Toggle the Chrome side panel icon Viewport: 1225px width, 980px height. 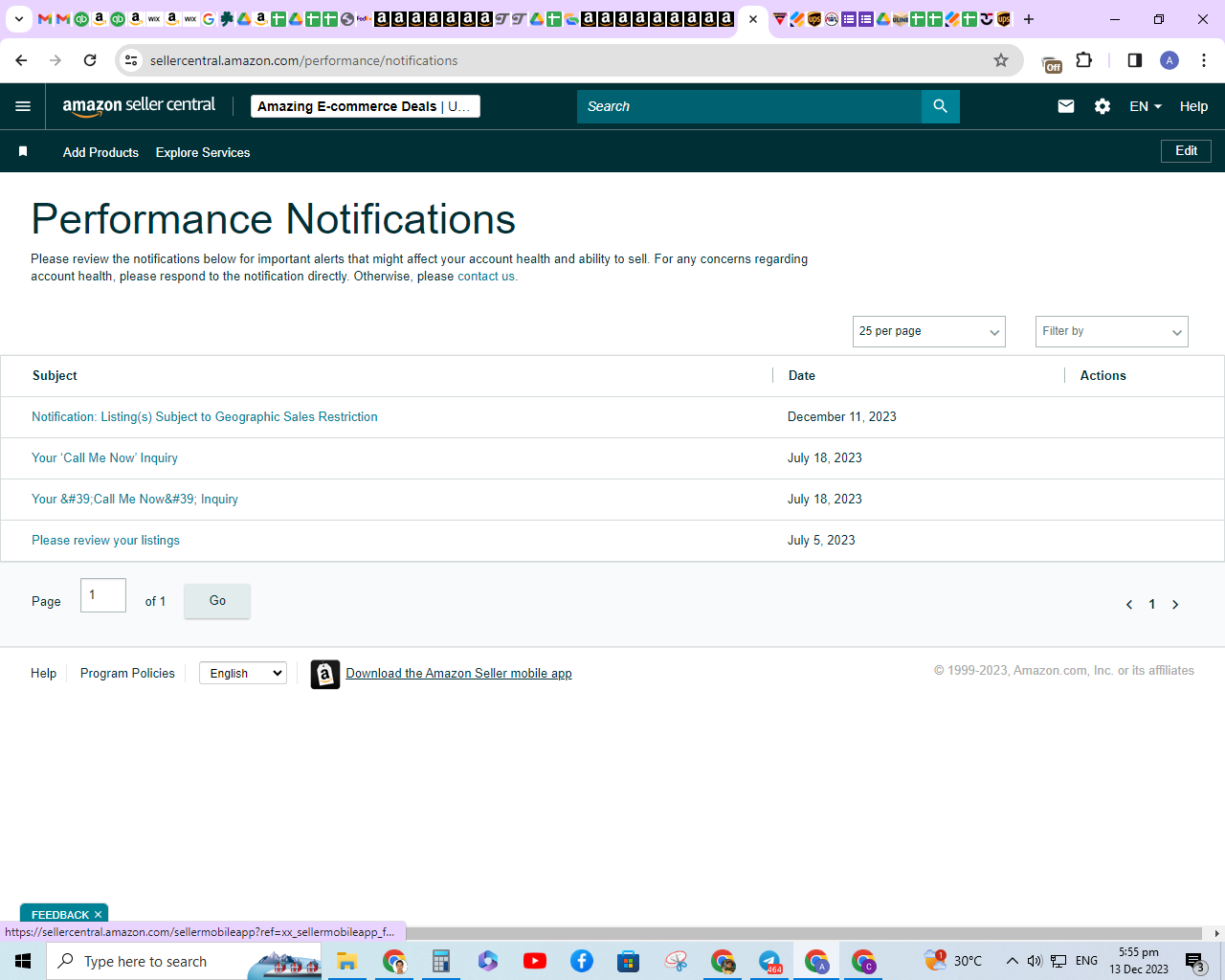1135,60
